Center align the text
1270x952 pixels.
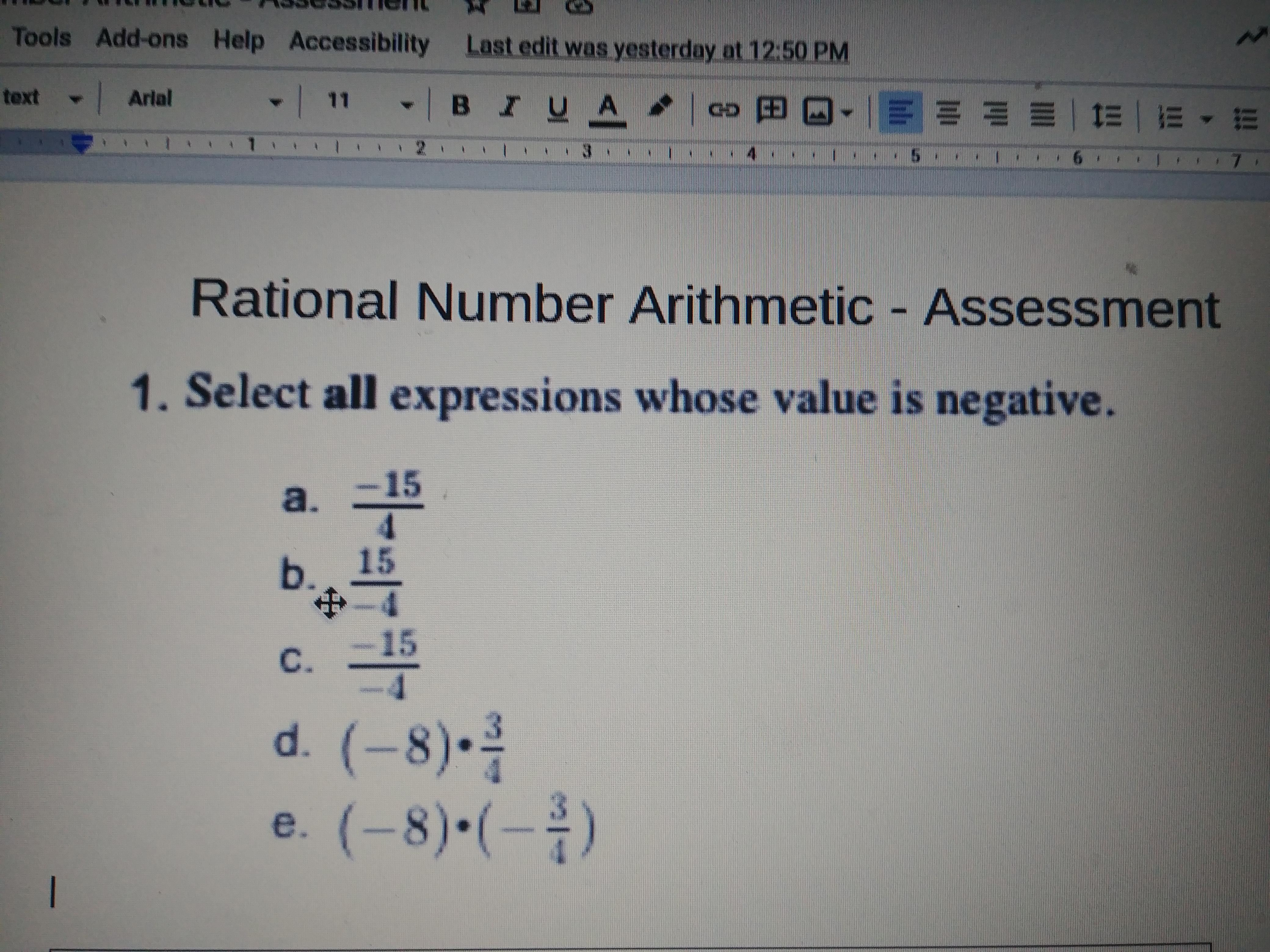click(947, 113)
